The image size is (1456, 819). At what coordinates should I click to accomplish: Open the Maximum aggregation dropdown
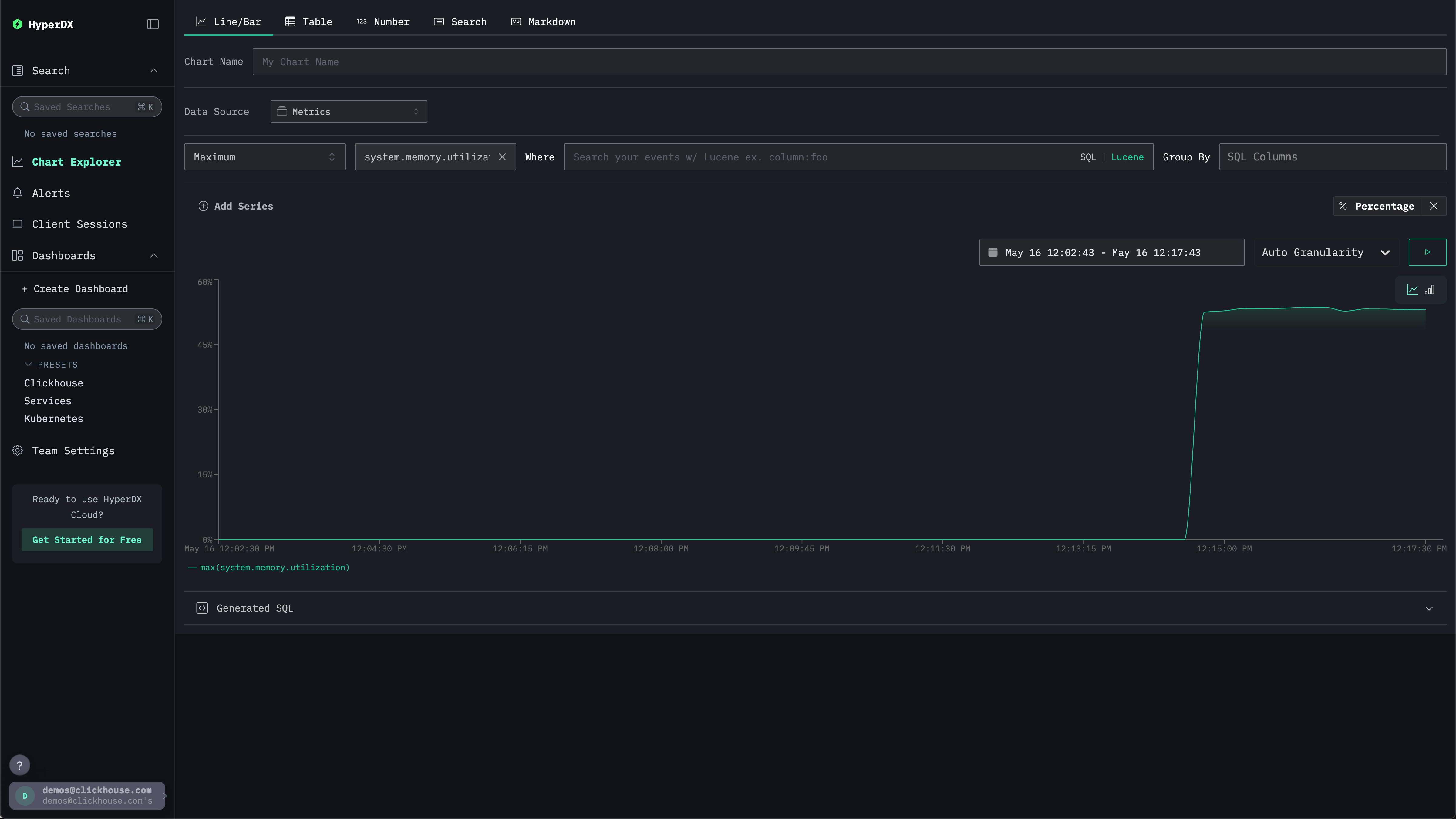click(265, 157)
